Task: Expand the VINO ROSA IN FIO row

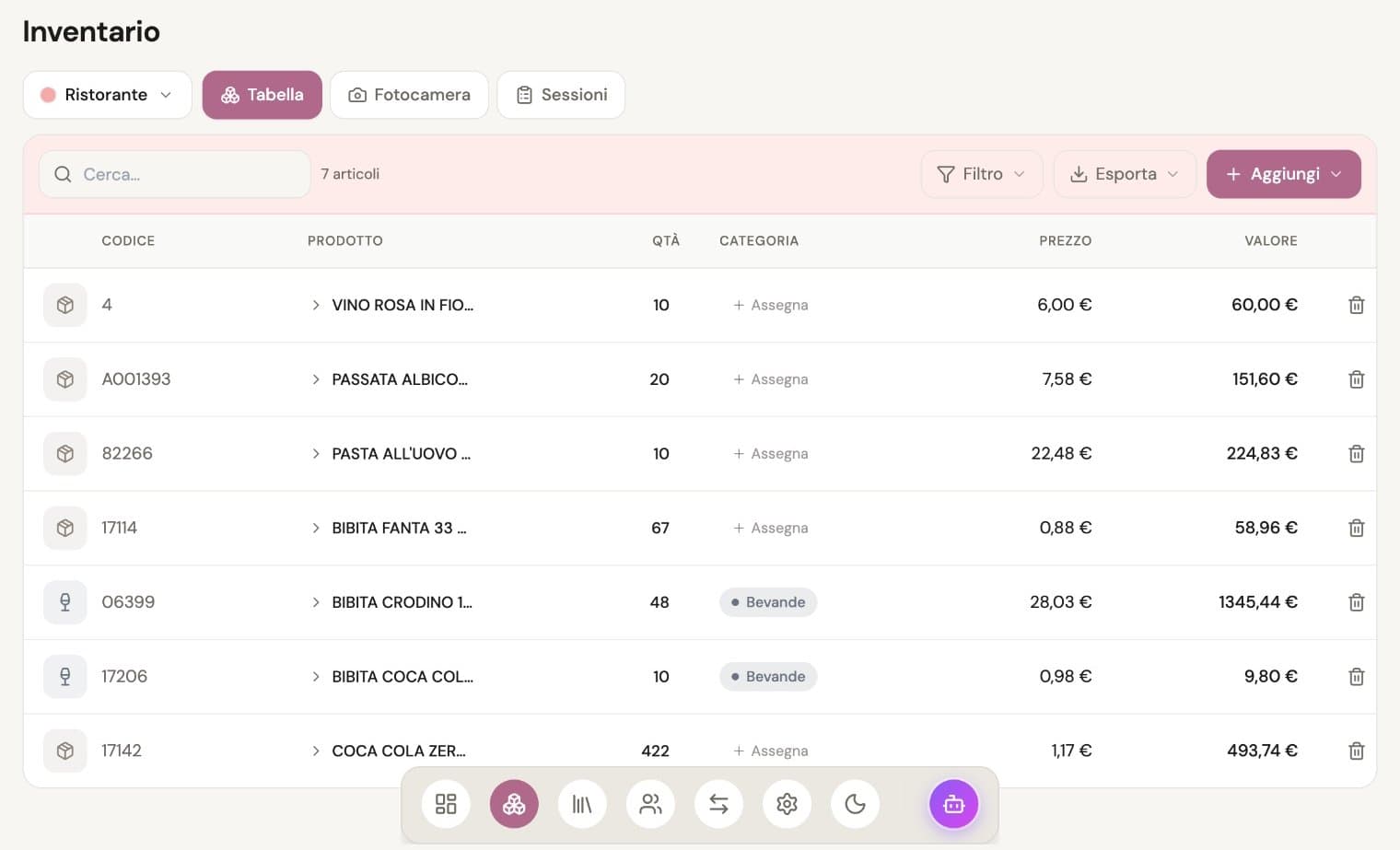Action: (315, 305)
